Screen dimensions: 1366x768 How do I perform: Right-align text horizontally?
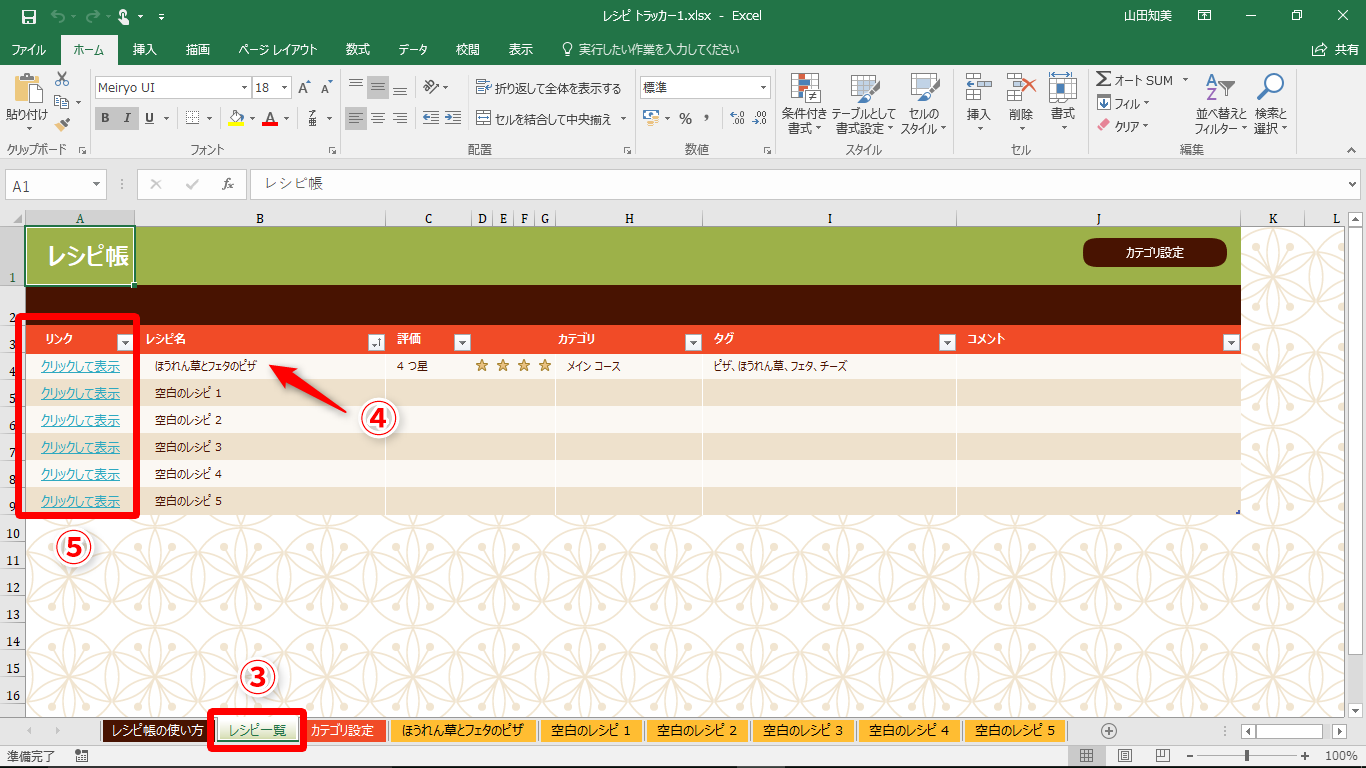pos(400,118)
